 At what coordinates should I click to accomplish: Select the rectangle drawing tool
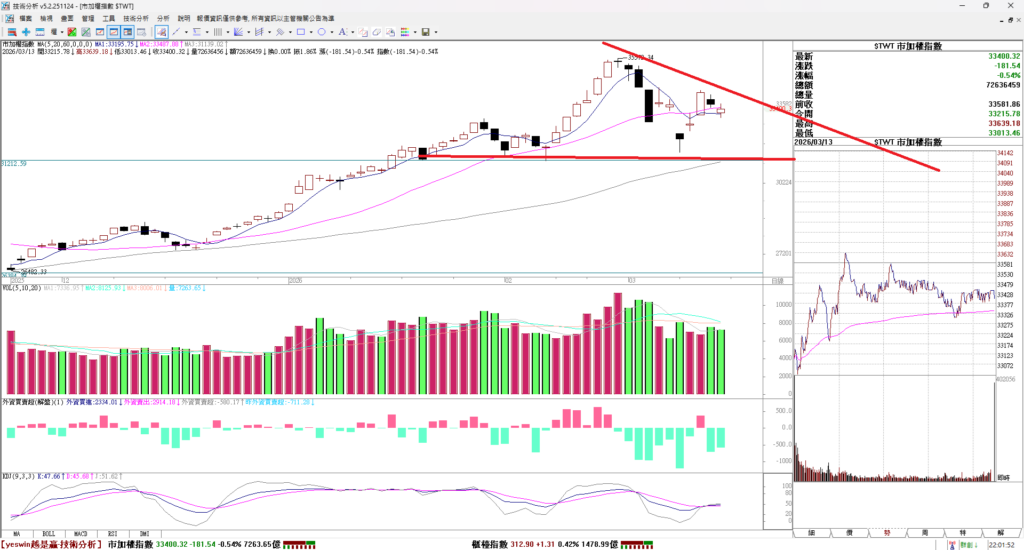(x=301, y=32)
